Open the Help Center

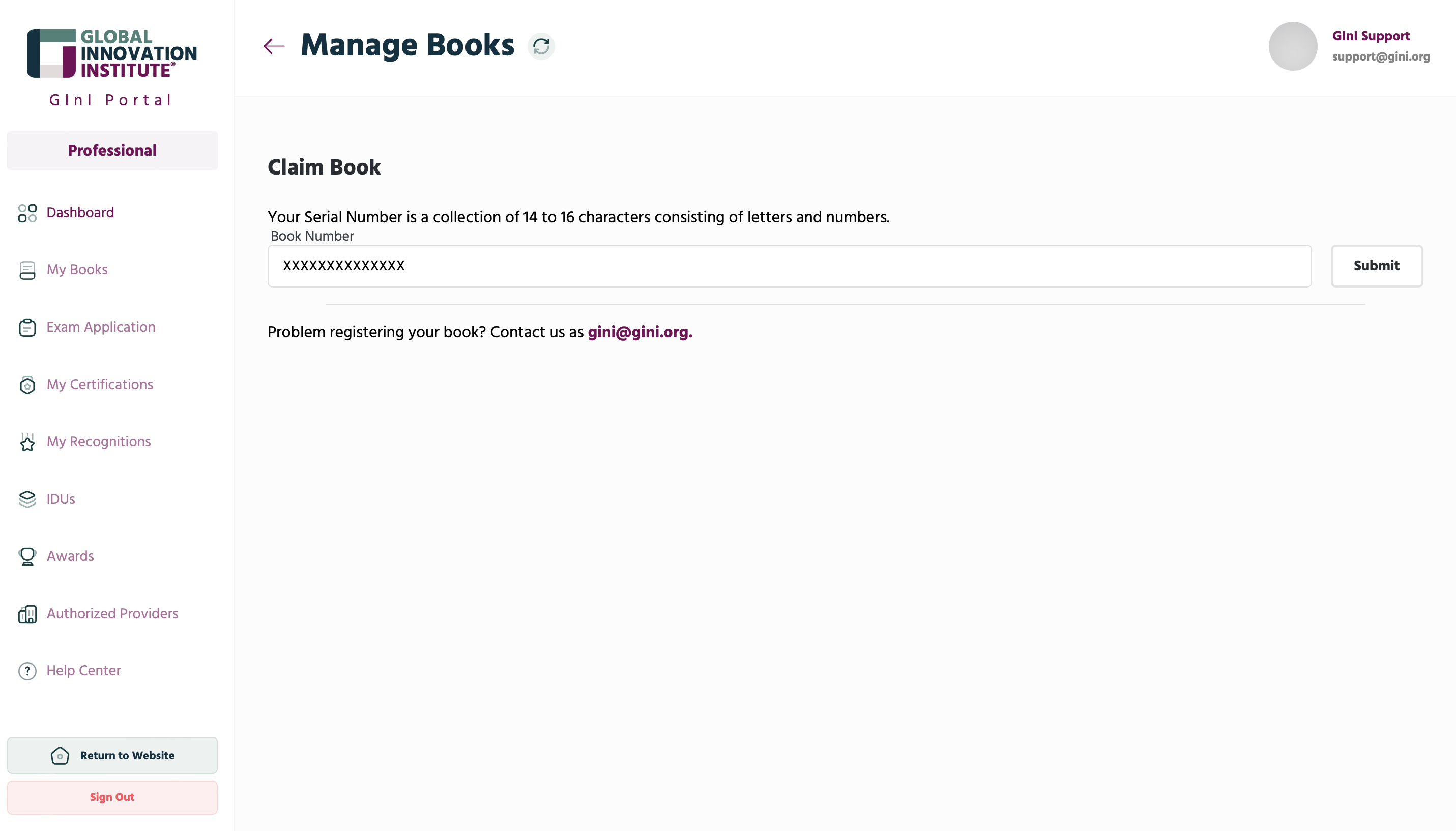(x=84, y=671)
